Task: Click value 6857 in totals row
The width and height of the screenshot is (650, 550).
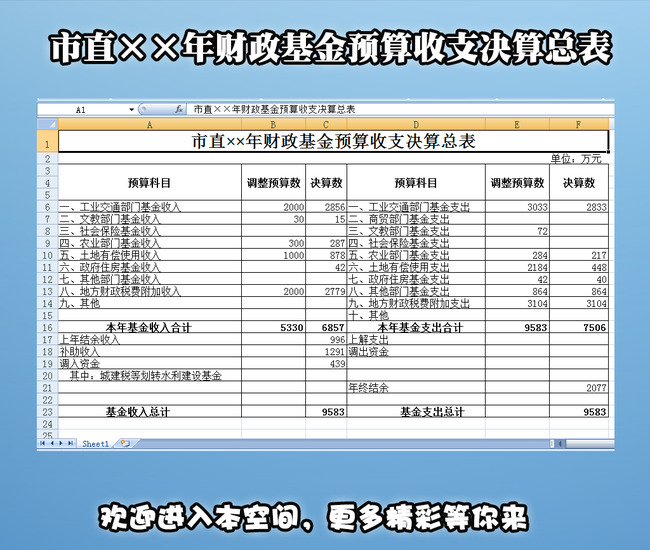Action: (x=333, y=327)
